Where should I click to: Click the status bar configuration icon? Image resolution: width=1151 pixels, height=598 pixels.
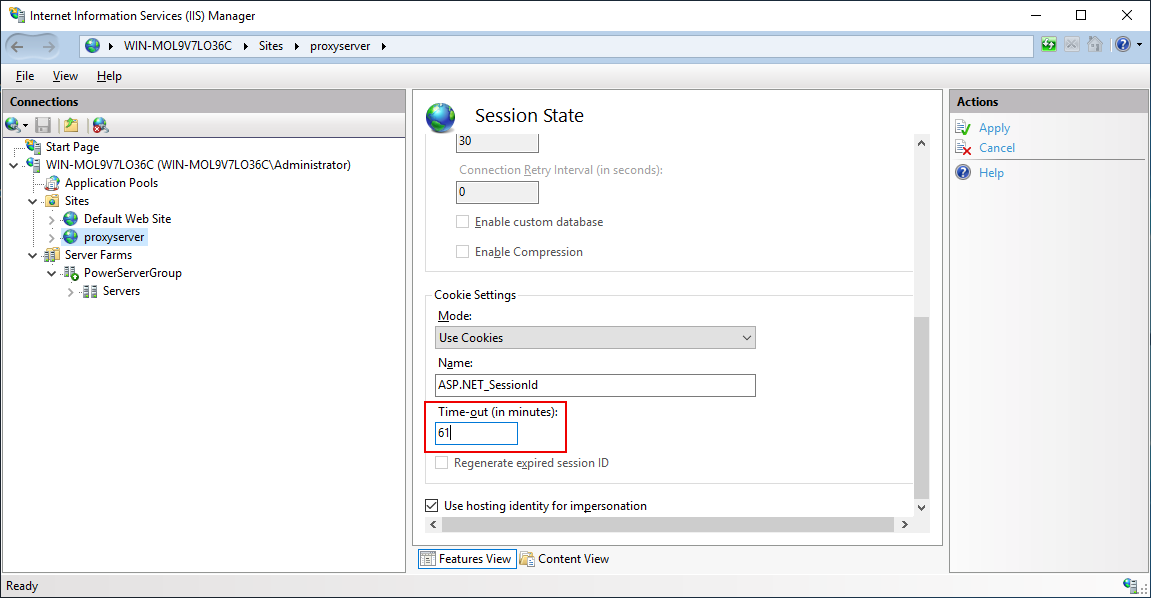(x=1130, y=585)
